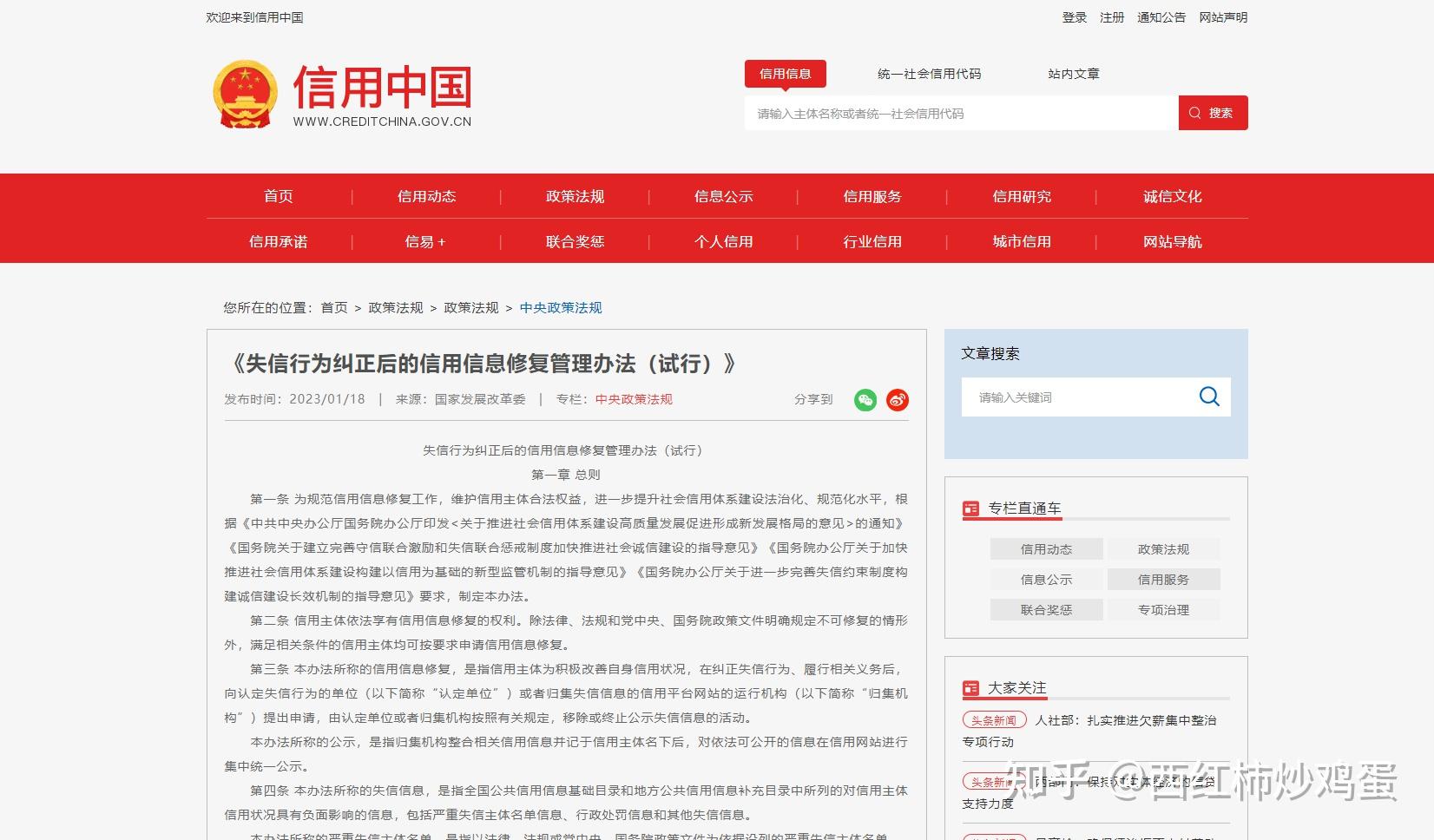The width and height of the screenshot is (1434, 840).
Task: Click the 请输入关键词 article search field
Action: coord(1076,397)
